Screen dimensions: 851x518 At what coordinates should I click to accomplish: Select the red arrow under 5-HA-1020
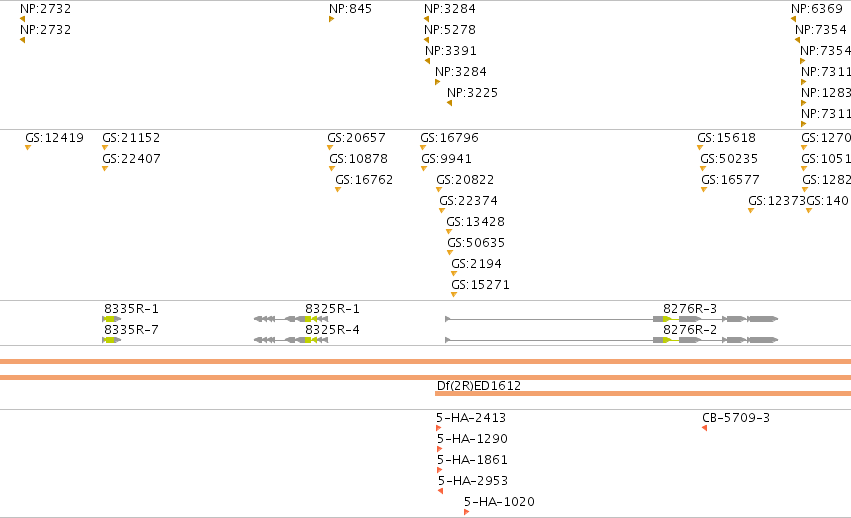467,512
